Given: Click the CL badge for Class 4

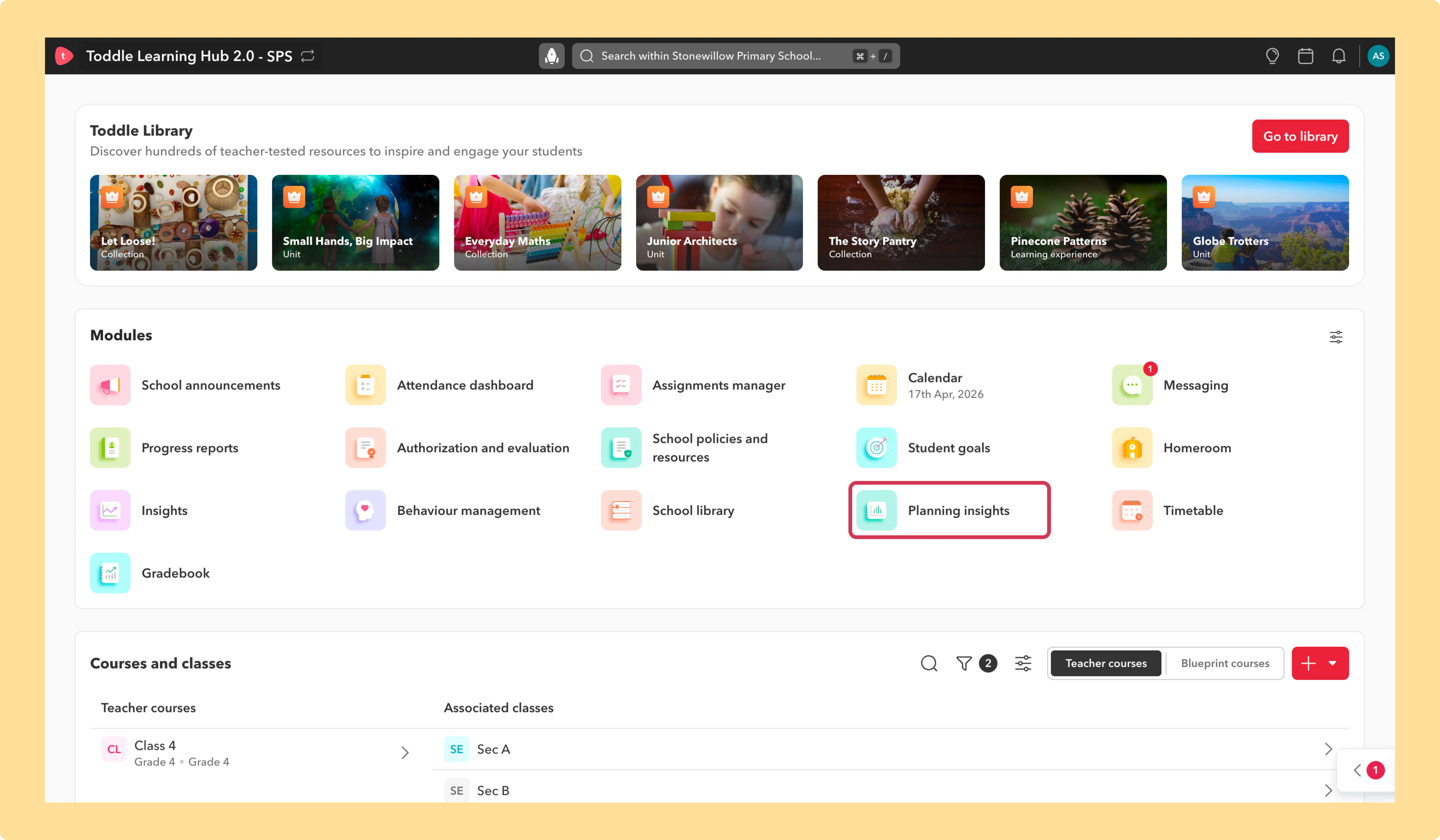Looking at the screenshot, I should [114, 749].
